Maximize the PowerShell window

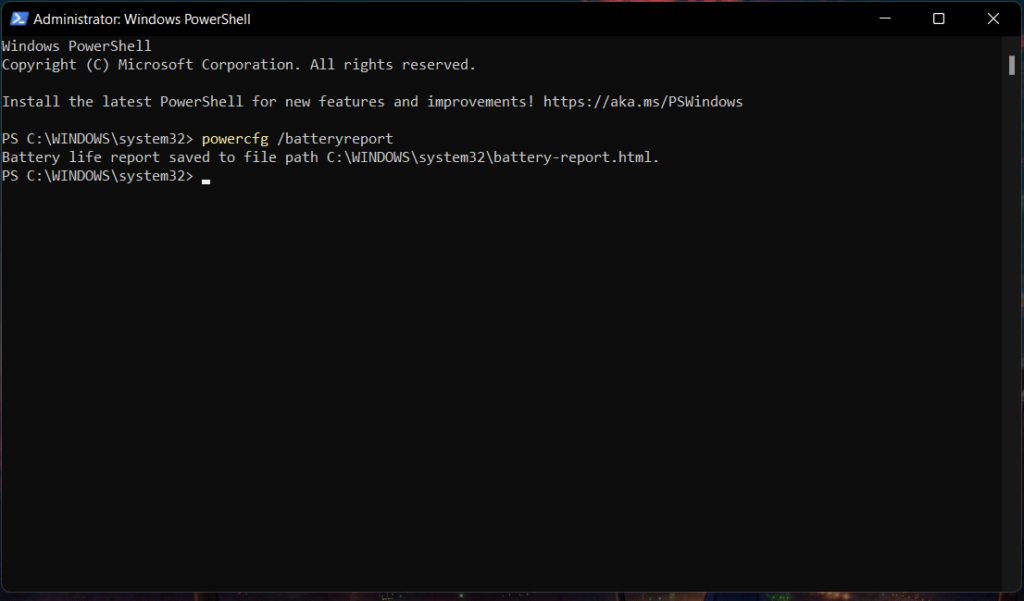coord(938,18)
